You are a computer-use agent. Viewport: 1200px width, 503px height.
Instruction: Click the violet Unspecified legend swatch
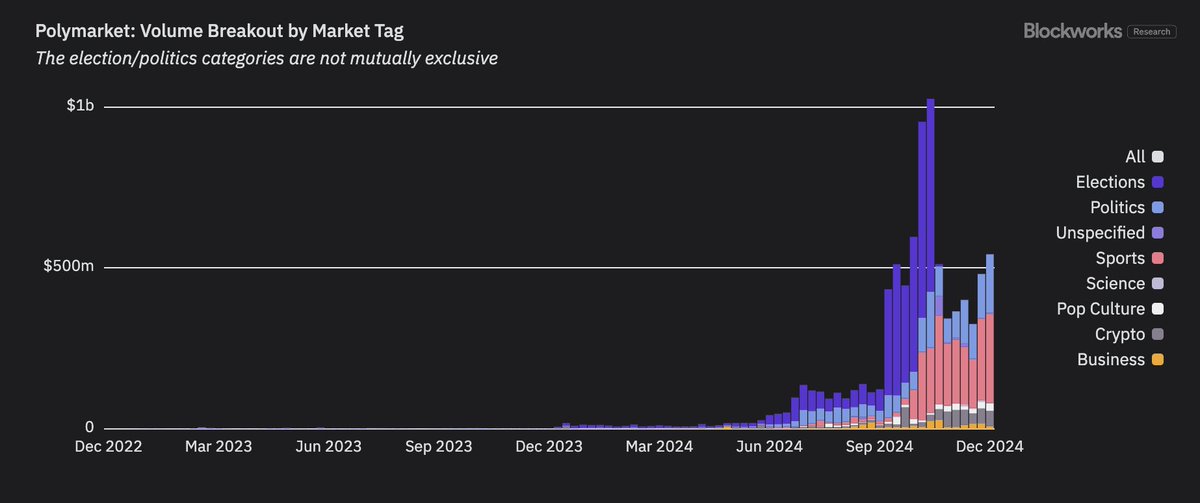[1158, 233]
